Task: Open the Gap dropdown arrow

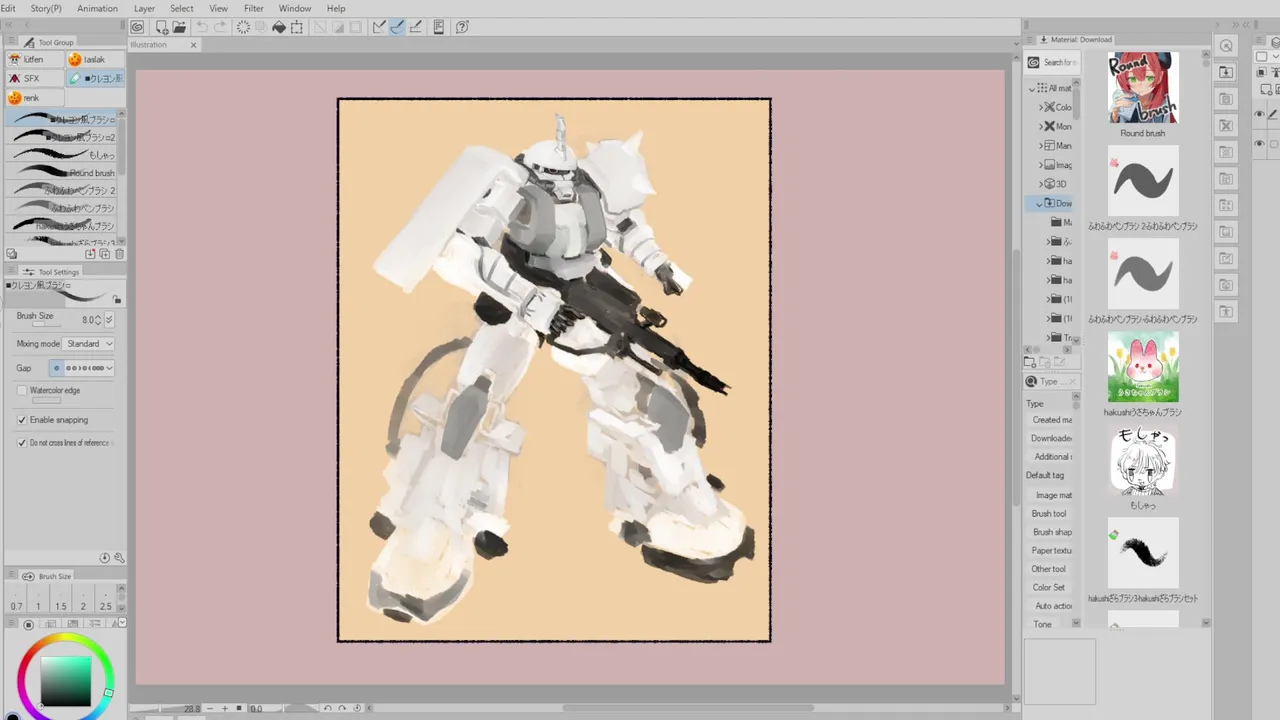Action: (109, 368)
